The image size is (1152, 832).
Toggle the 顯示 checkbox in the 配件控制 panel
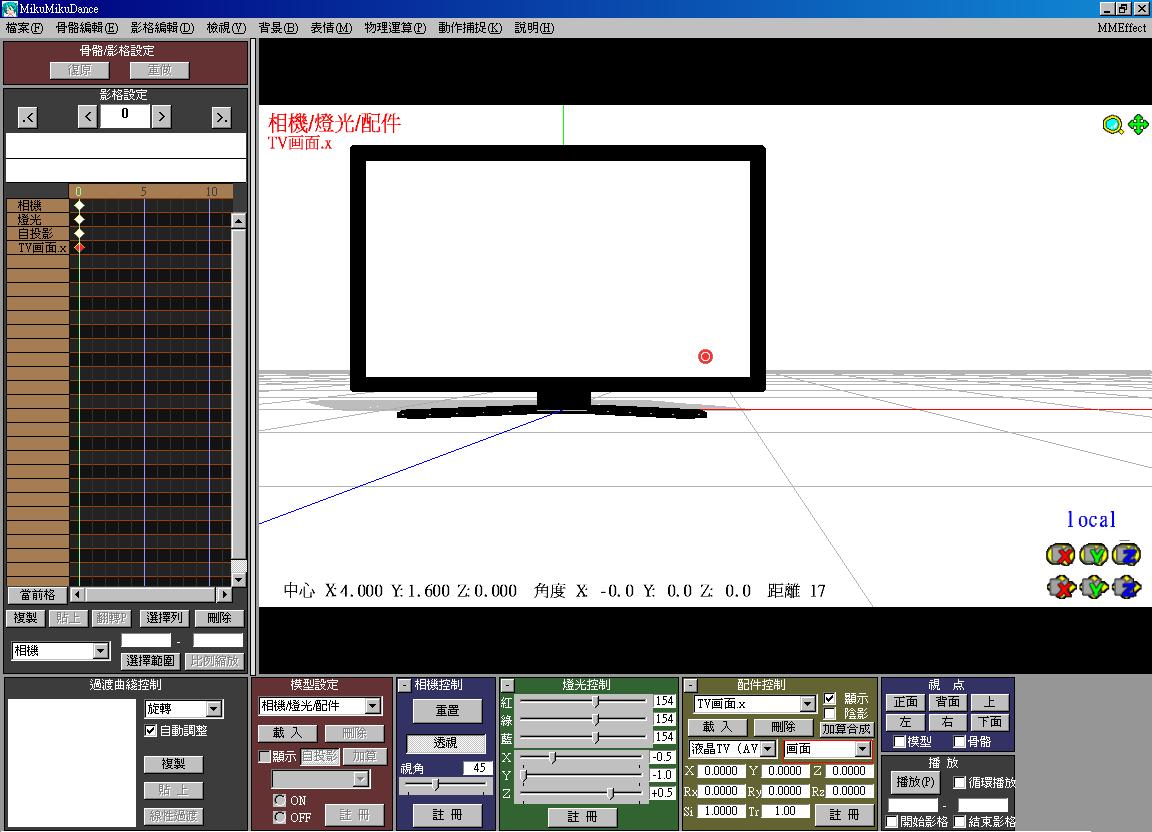[x=829, y=698]
